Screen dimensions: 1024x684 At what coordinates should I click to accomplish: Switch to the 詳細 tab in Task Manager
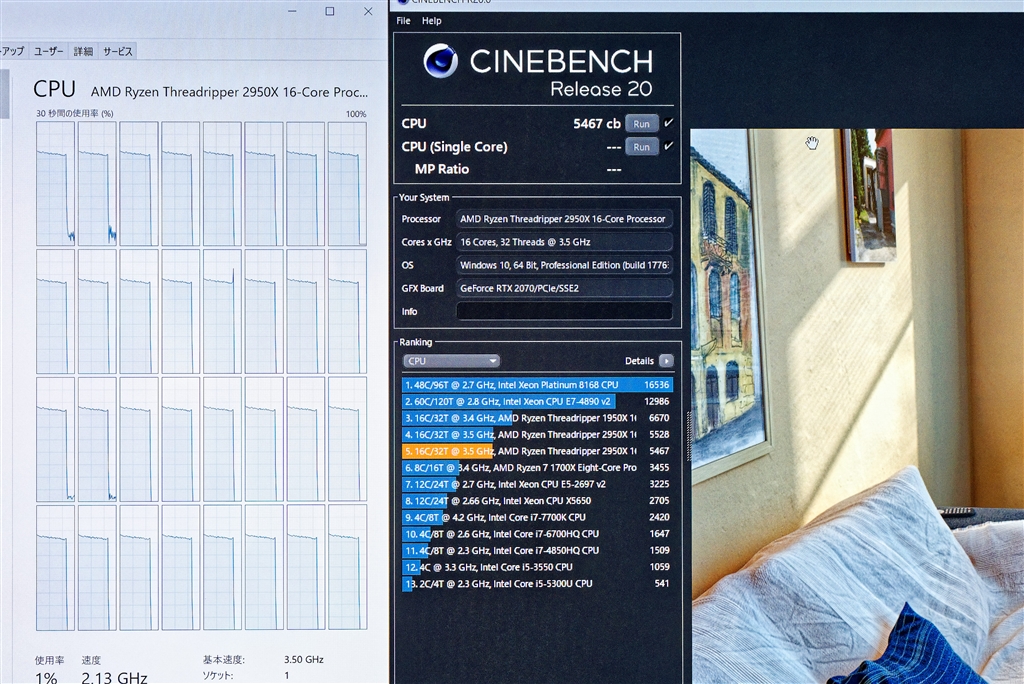click(83, 51)
